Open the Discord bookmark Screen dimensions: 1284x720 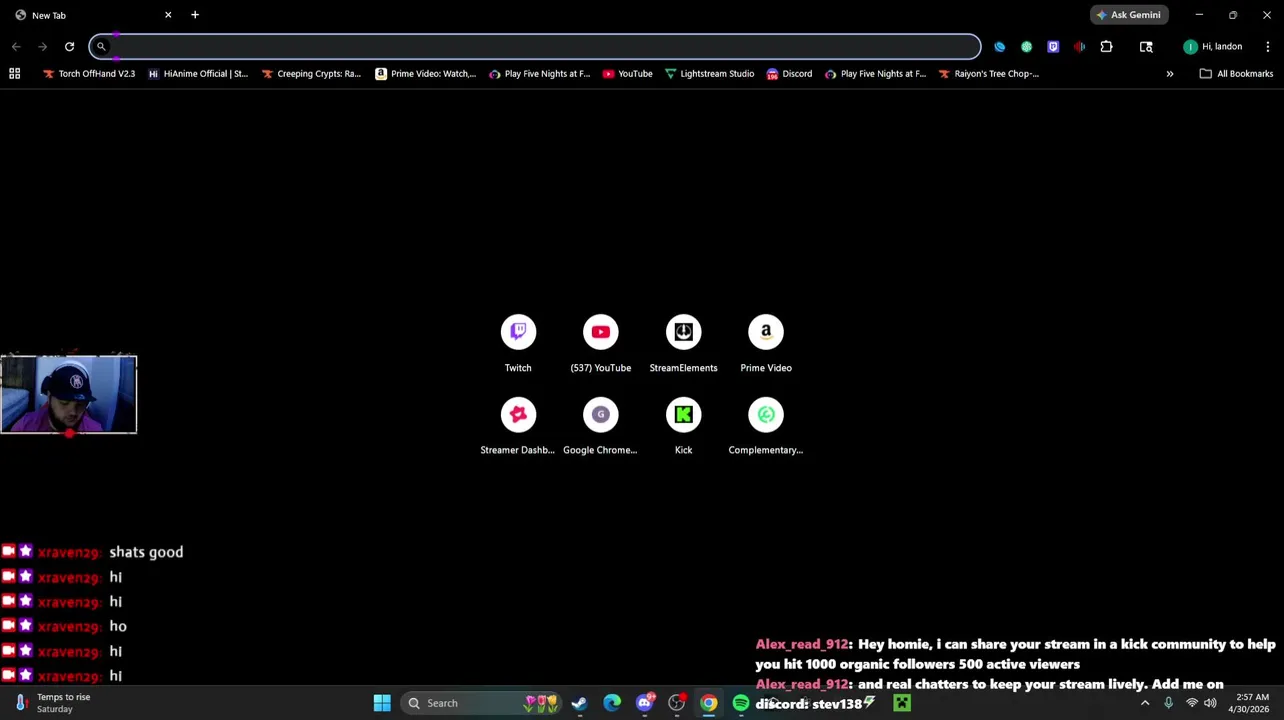(789, 73)
